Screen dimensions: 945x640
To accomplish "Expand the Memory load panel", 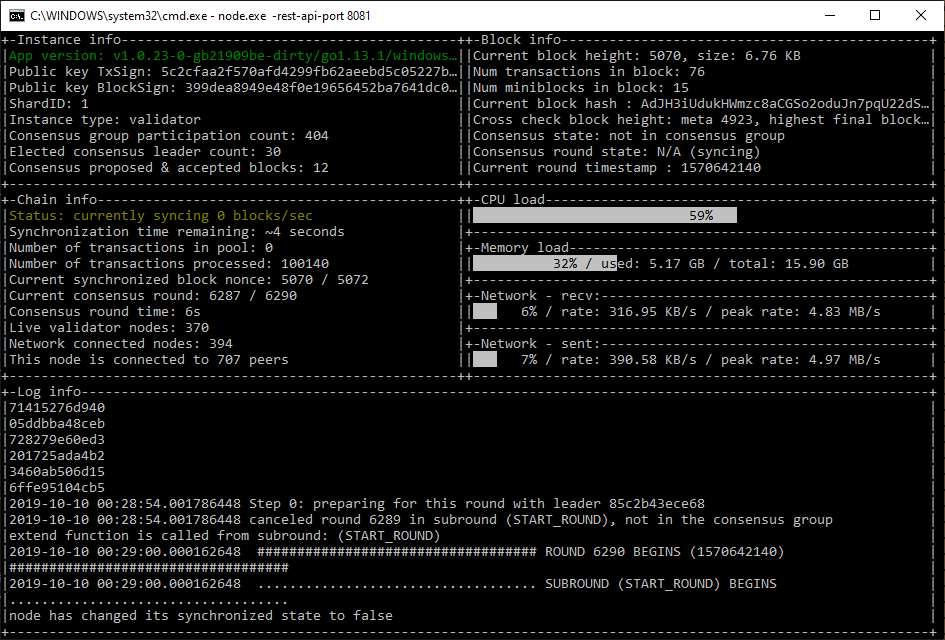I will (x=520, y=247).
